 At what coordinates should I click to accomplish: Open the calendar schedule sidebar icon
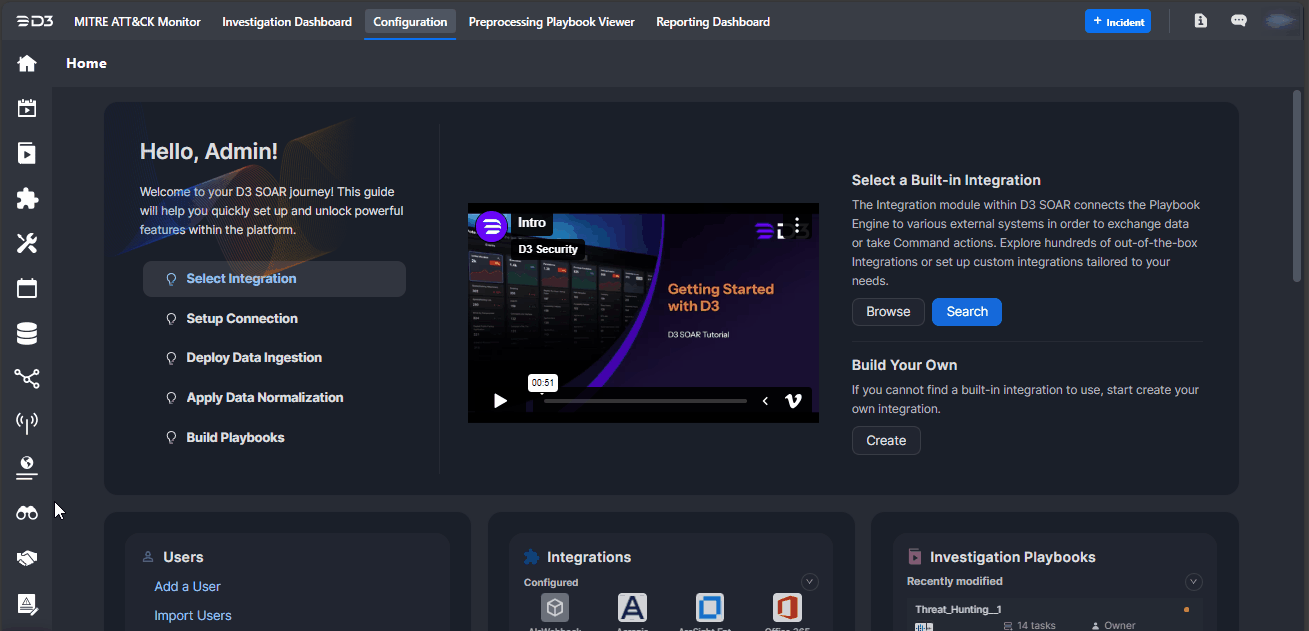point(27,288)
